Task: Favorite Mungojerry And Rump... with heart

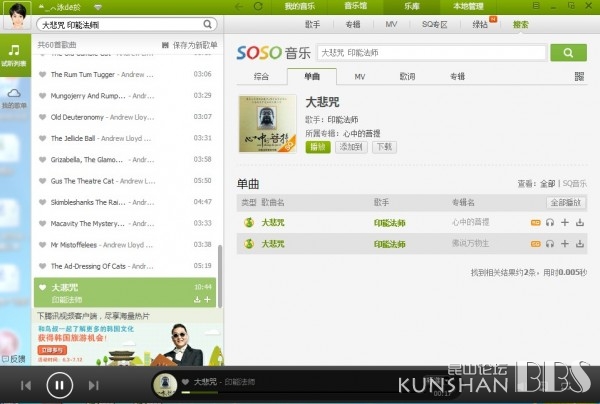Action: click(x=42, y=96)
